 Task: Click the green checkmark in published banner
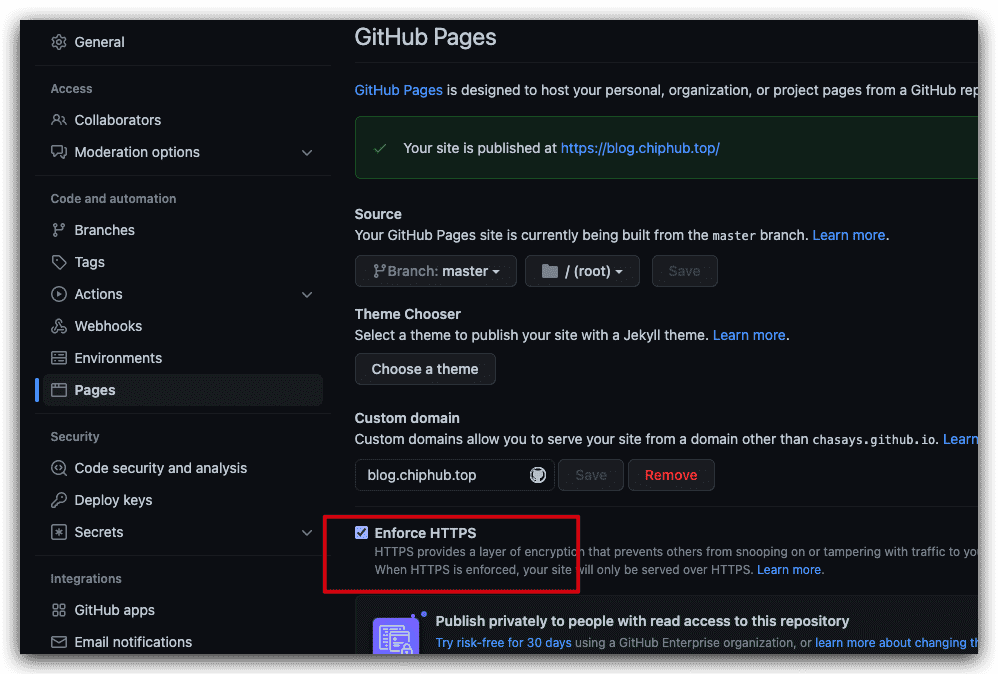point(380,148)
